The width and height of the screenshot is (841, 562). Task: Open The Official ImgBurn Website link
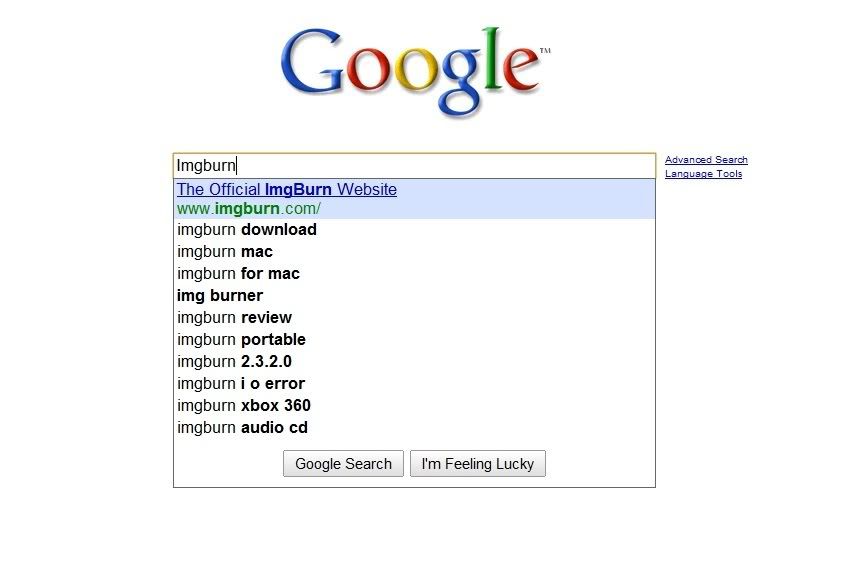click(x=287, y=189)
